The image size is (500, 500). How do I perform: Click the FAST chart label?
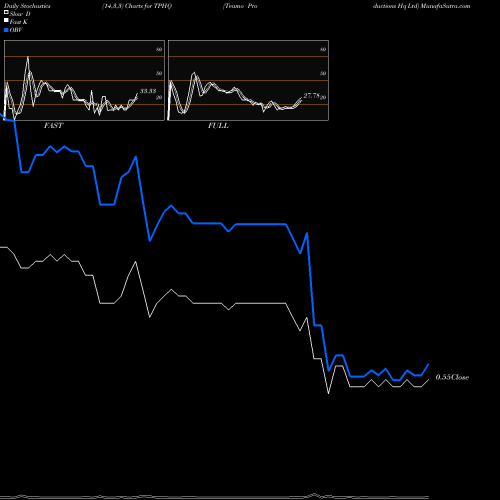(53, 126)
